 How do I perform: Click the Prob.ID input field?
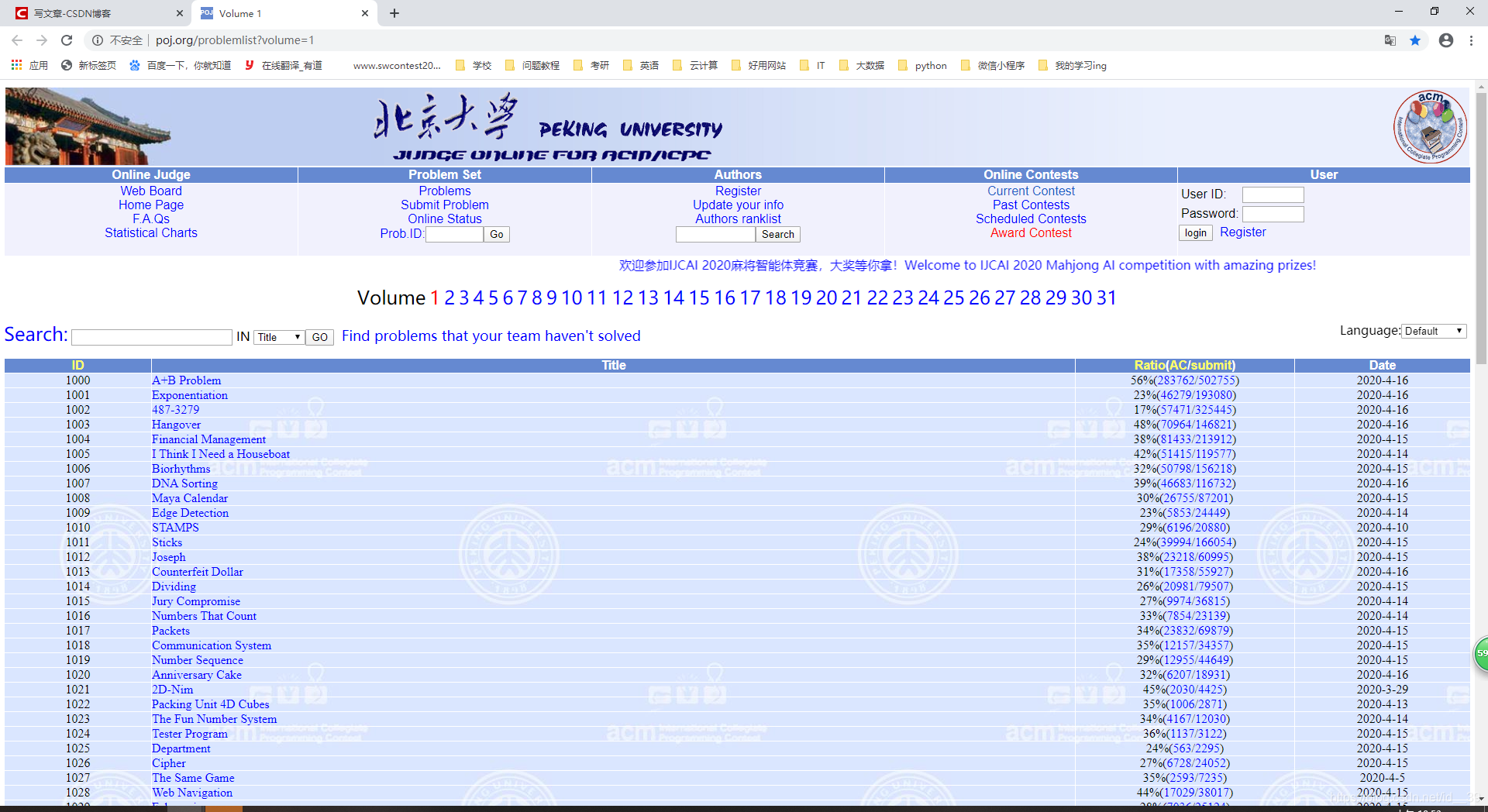(x=454, y=234)
